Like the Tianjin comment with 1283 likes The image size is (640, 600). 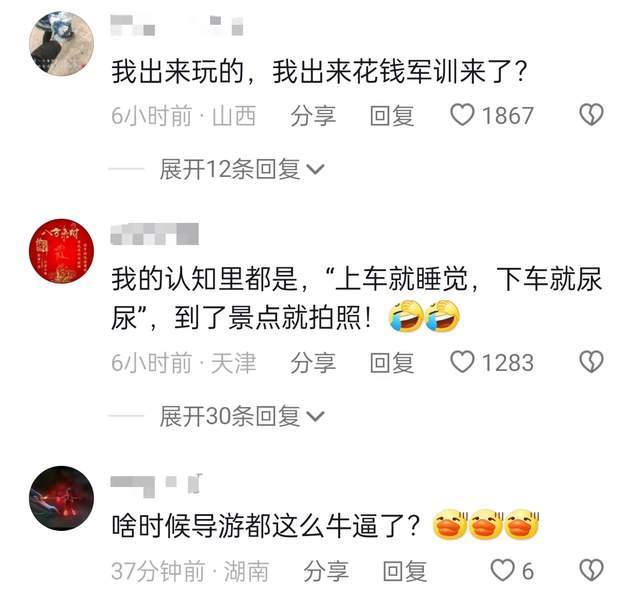pyautogui.click(x=462, y=362)
